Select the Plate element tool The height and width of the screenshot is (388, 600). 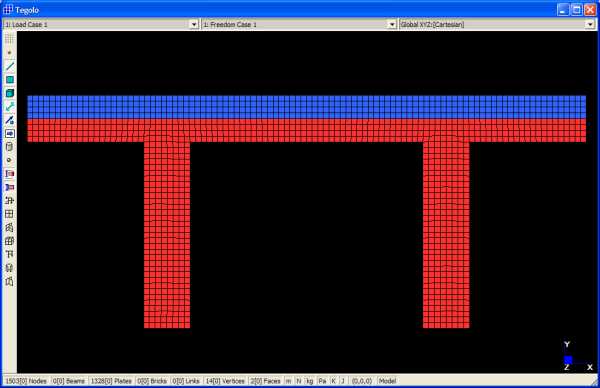tap(10, 80)
